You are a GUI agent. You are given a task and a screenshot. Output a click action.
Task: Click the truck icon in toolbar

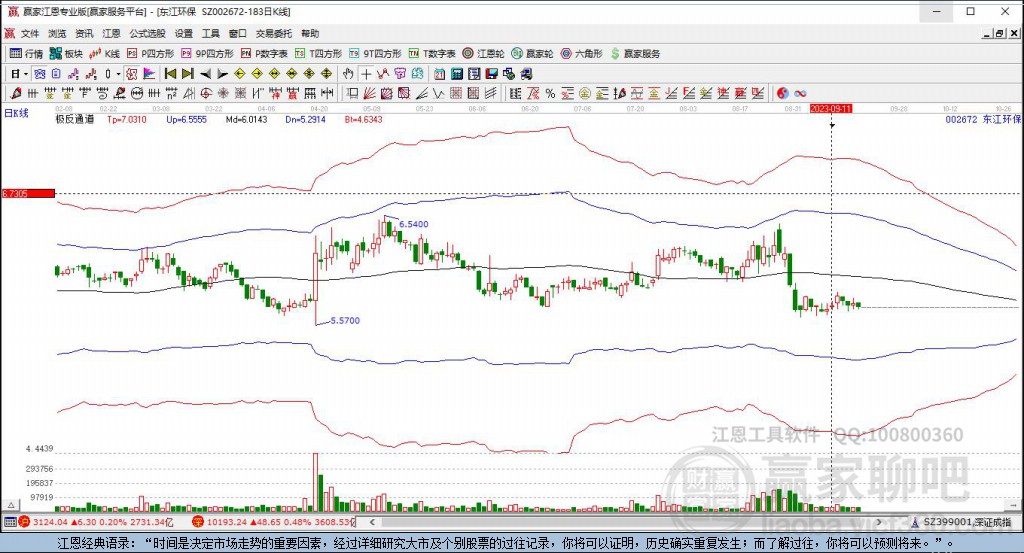click(x=526, y=74)
